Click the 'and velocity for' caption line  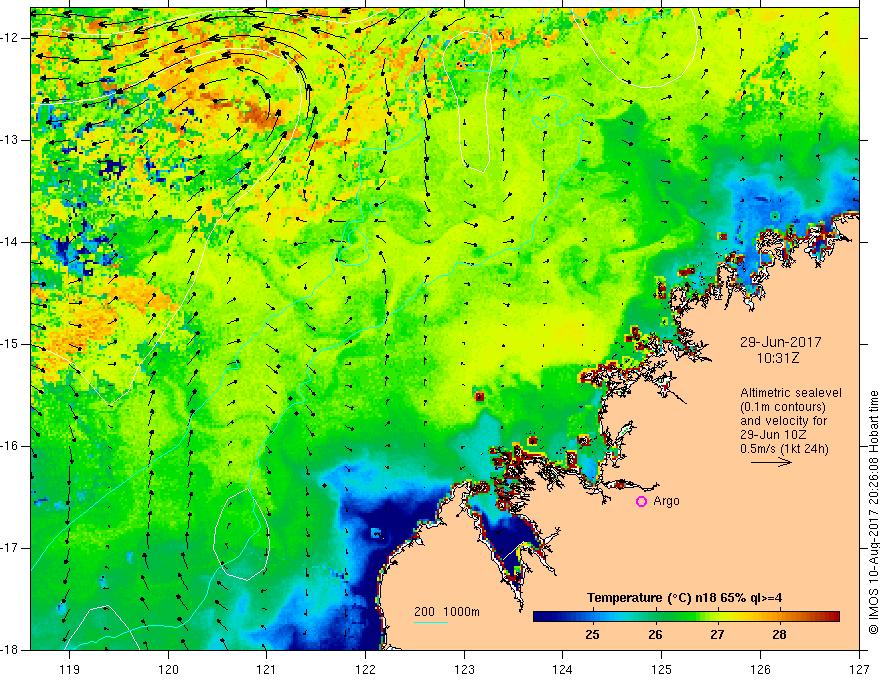(783, 421)
